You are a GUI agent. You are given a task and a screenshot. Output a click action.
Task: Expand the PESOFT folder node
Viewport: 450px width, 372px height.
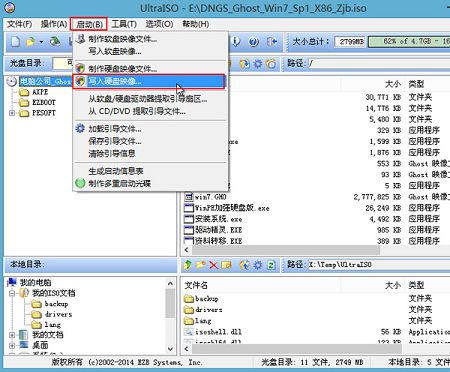pyautogui.click(x=12, y=113)
